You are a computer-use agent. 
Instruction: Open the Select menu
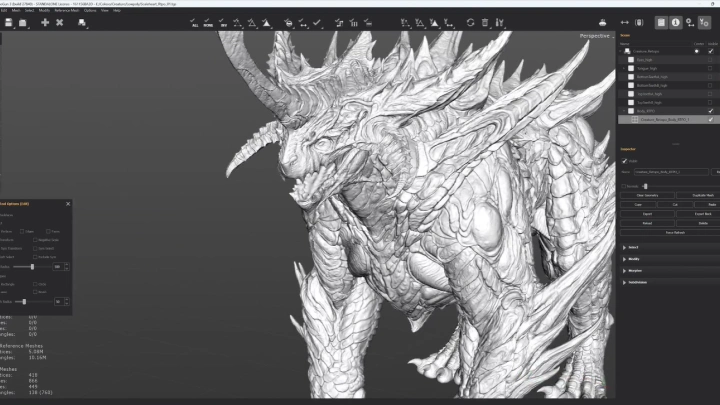click(29, 10)
